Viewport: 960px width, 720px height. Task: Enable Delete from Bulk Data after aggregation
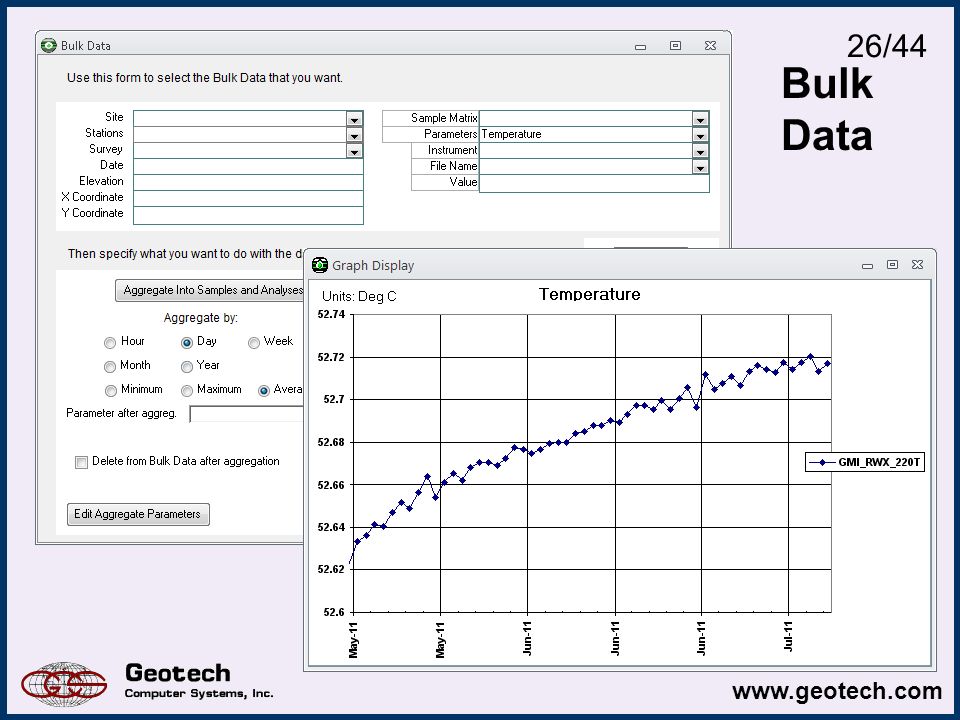(x=81, y=462)
